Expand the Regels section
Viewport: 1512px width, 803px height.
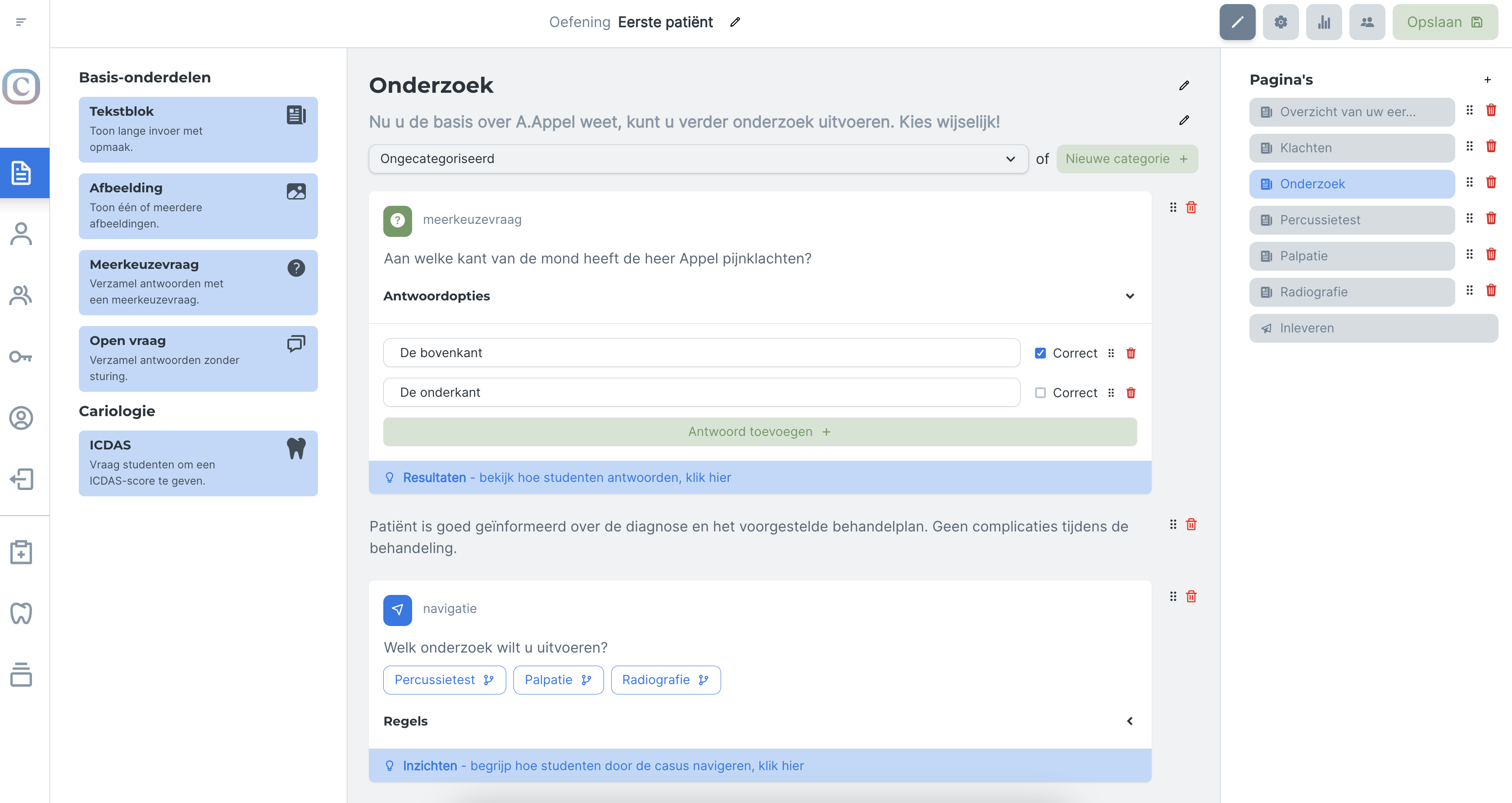tap(1129, 721)
